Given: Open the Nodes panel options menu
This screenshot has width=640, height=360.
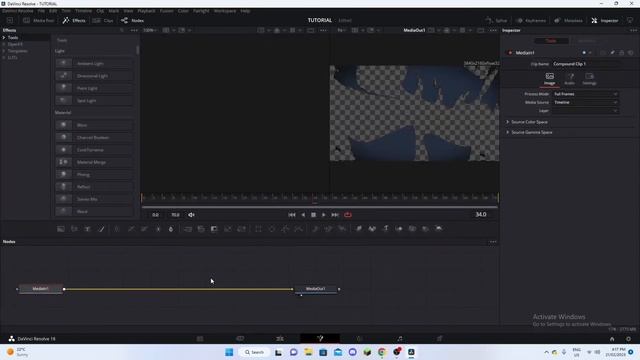Looking at the screenshot, I should (x=493, y=242).
